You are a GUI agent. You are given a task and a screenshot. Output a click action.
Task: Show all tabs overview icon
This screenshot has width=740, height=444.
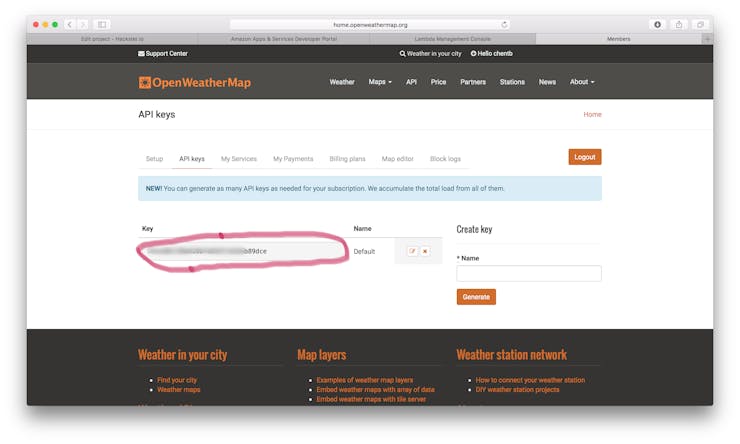coord(700,25)
